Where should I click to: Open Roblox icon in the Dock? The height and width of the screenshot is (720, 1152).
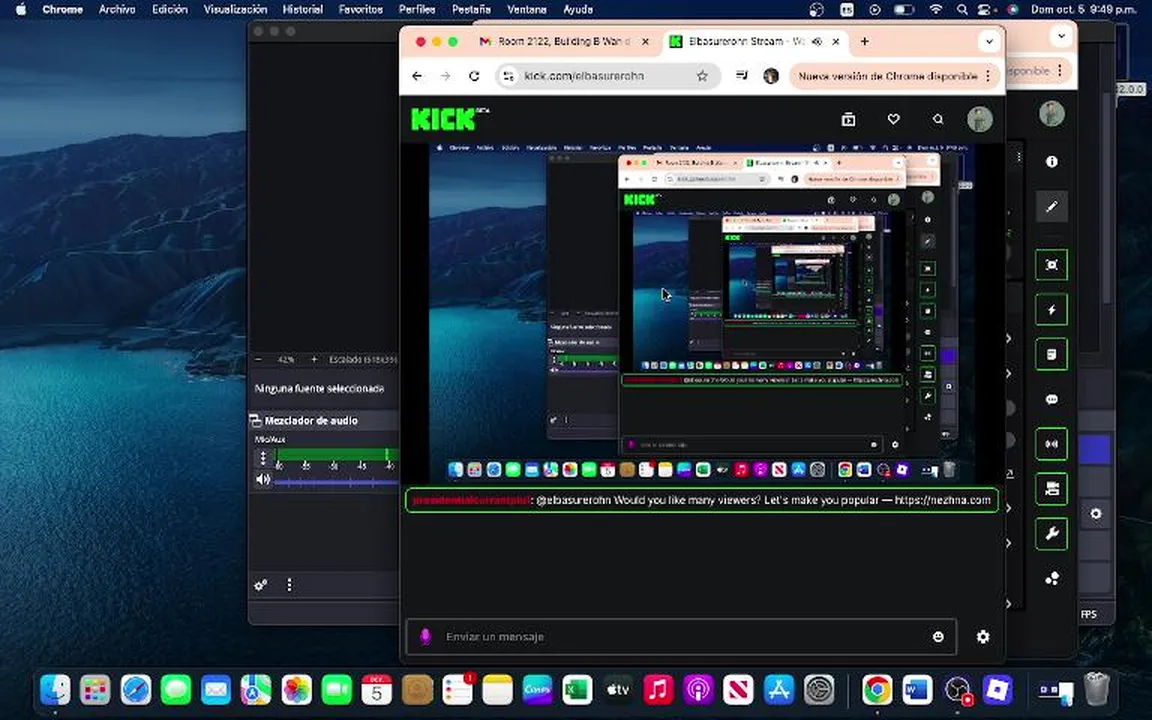[x=998, y=690]
